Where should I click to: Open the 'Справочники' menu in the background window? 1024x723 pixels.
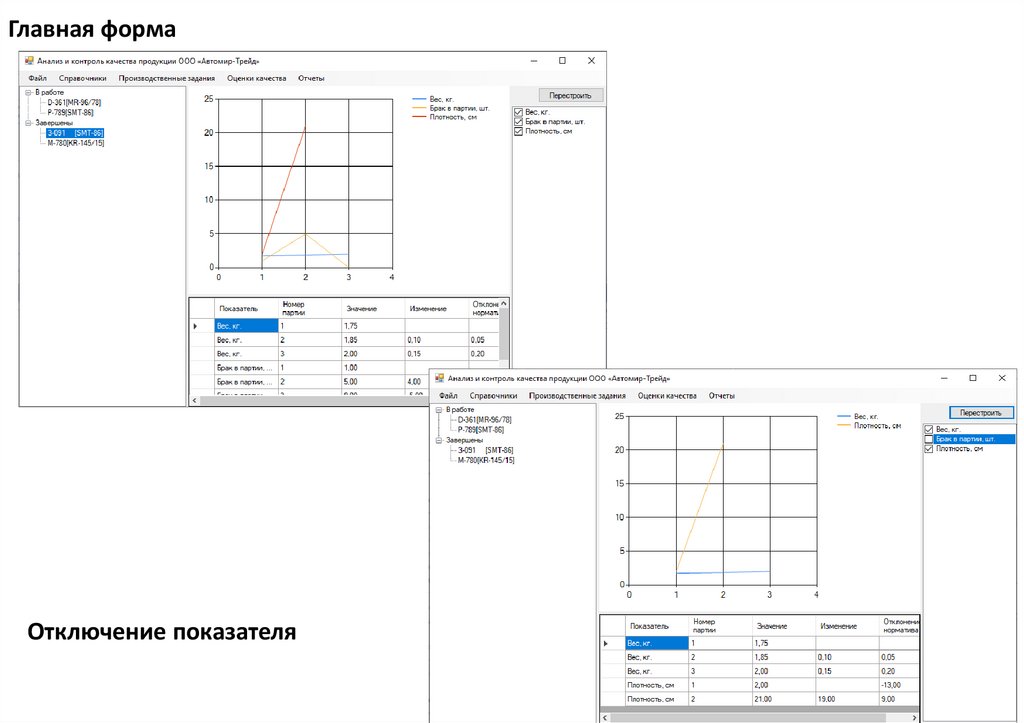tap(82, 78)
